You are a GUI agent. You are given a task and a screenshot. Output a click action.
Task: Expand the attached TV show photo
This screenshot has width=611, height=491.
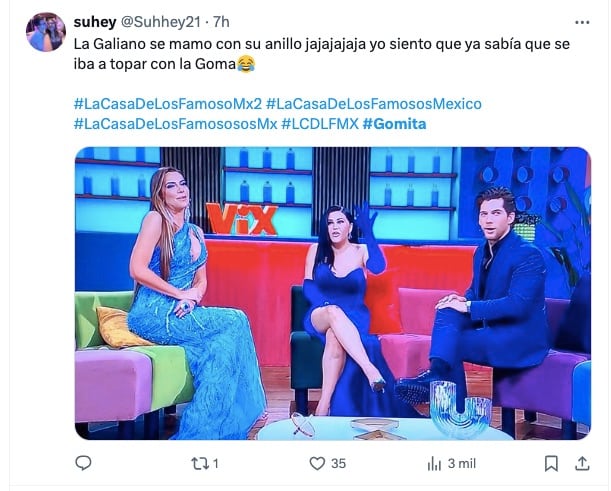(x=333, y=293)
